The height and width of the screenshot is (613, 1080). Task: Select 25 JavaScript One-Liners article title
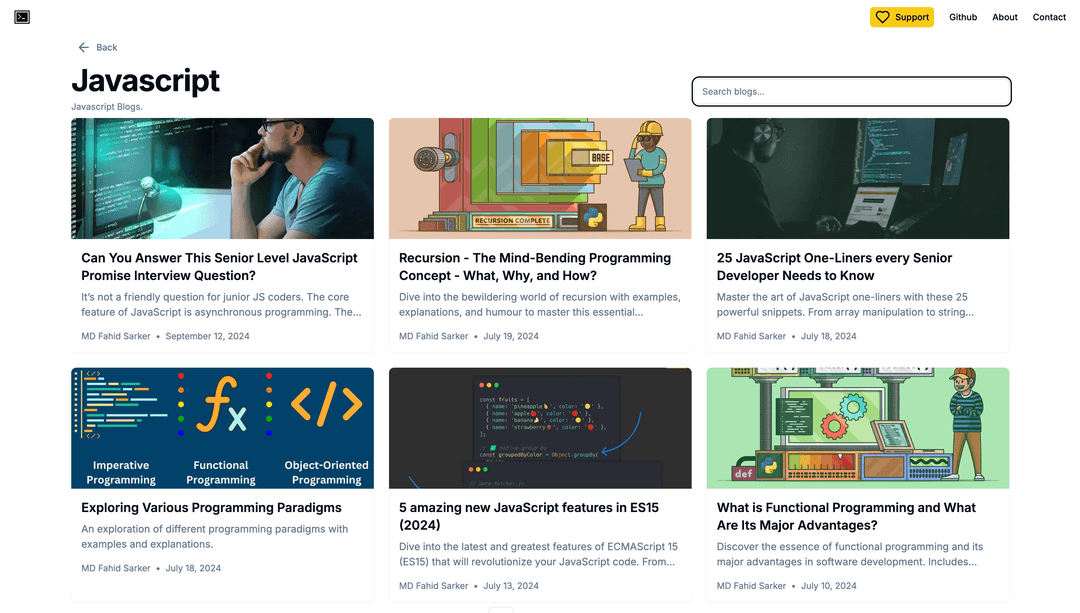tap(834, 266)
